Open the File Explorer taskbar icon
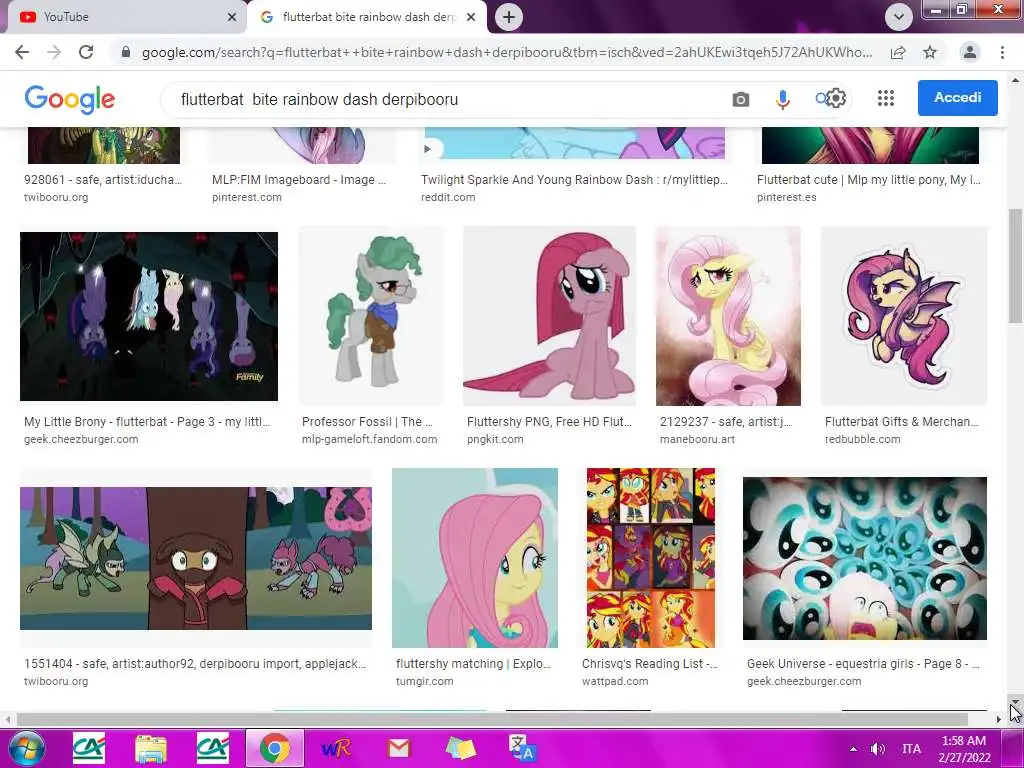 pyautogui.click(x=151, y=748)
